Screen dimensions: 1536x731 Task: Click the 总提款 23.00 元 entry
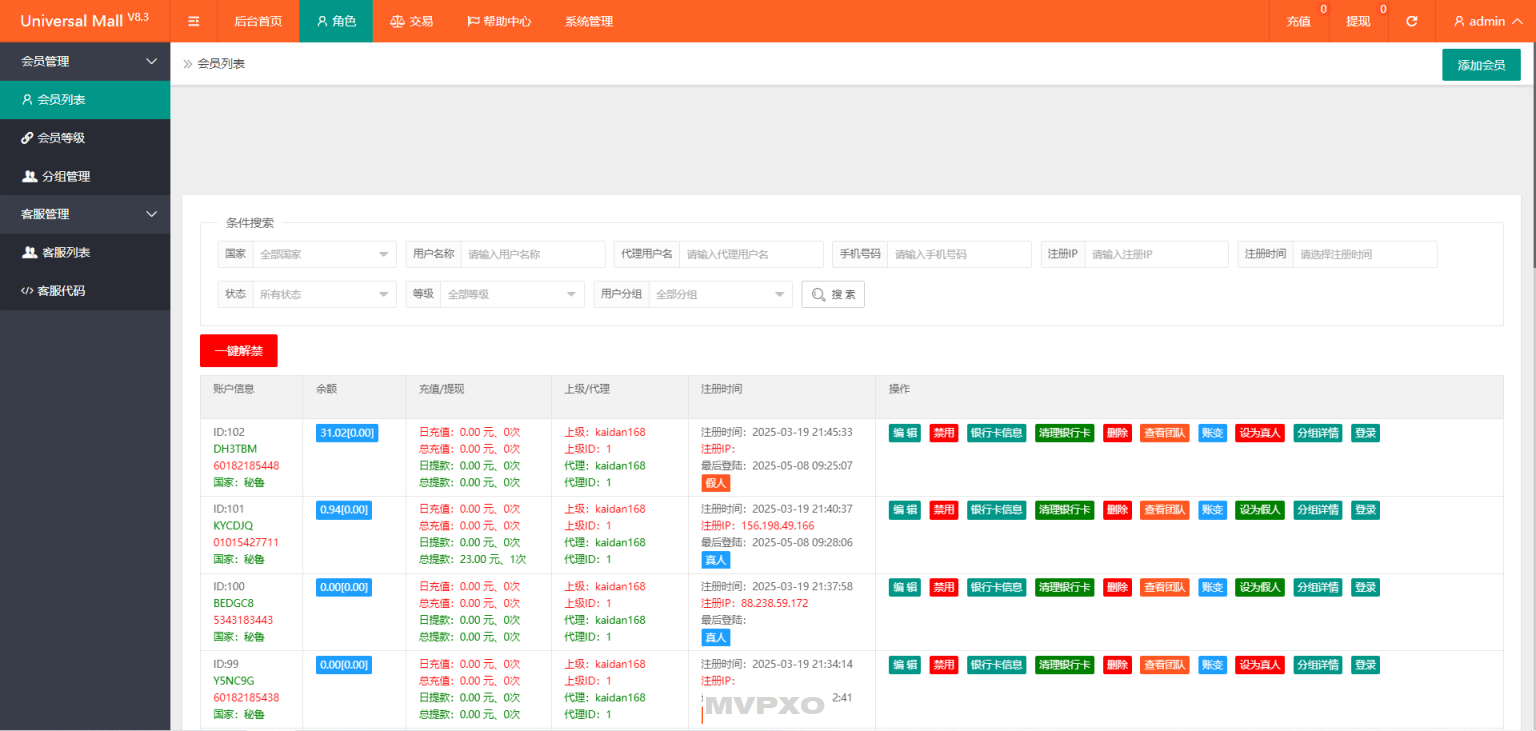tap(473, 559)
